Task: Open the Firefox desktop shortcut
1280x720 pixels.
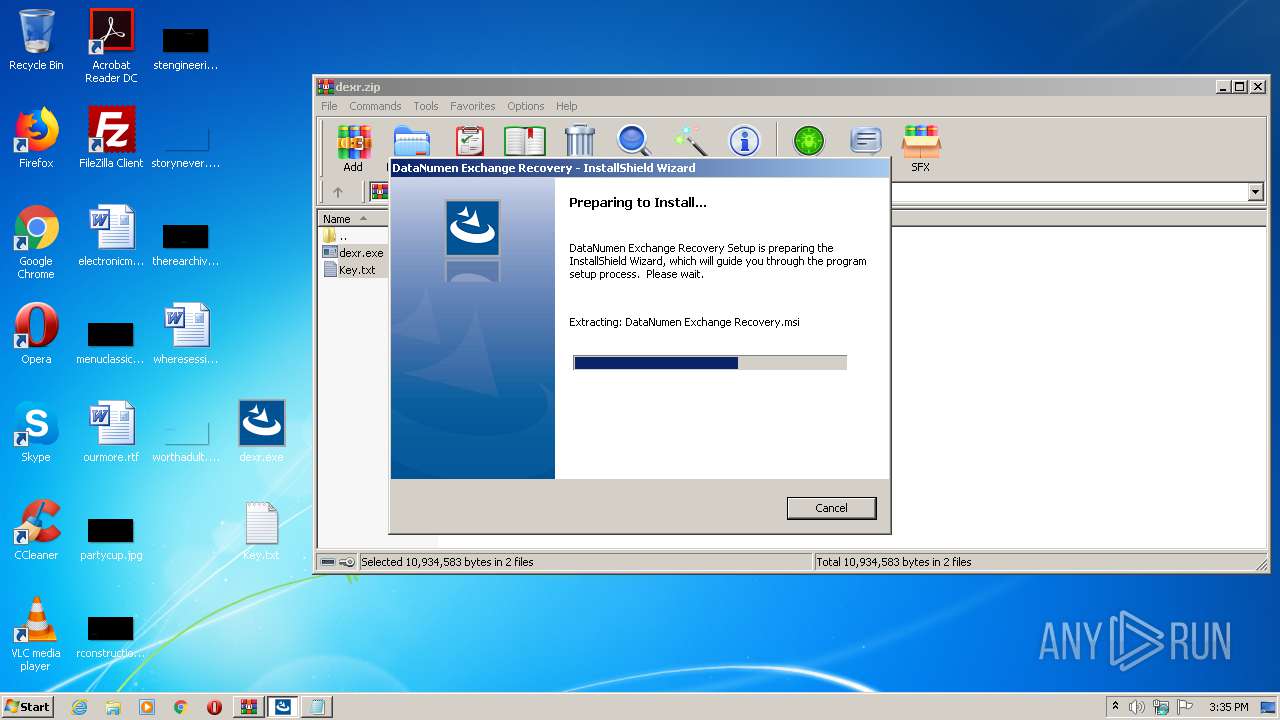Action: (x=36, y=138)
